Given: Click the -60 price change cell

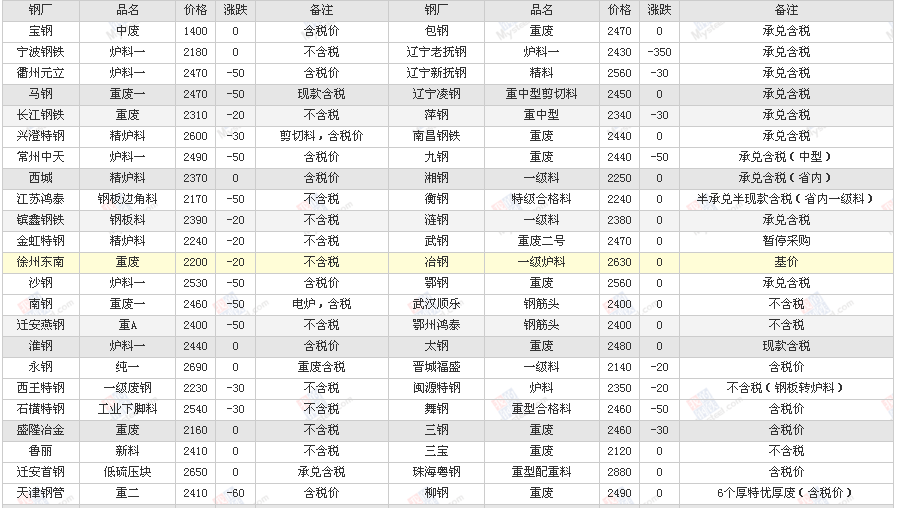Looking at the screenshot, I should tap(235, 493).
